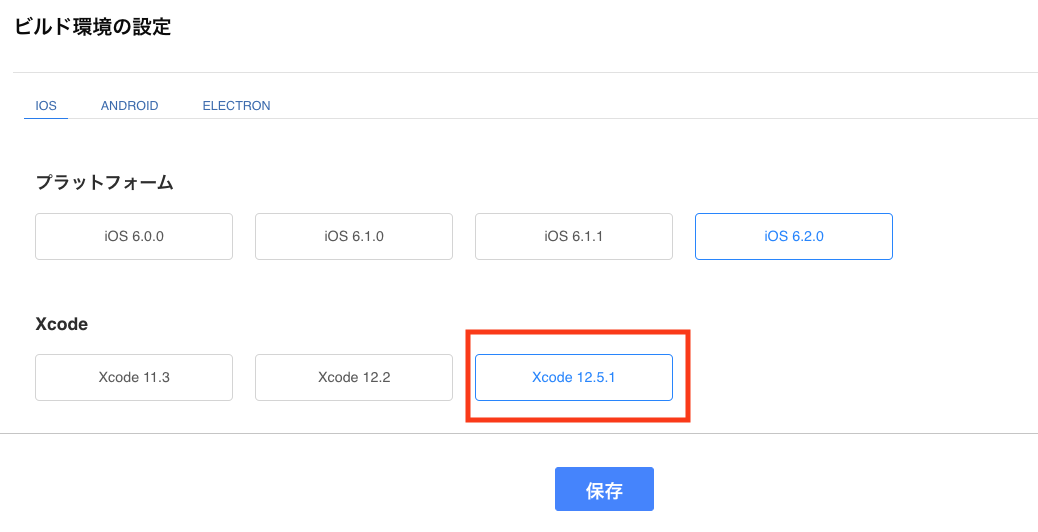The height and width of the screenshot is (532, 1038).
Task: Select Xcode 11.3
Action: tap(134, 378)
